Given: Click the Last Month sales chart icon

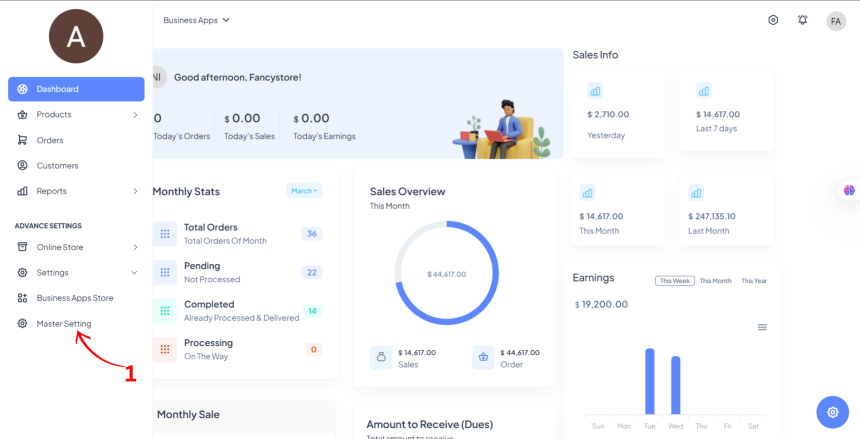Looking at the screenshot, I should [x=696, y=193].
